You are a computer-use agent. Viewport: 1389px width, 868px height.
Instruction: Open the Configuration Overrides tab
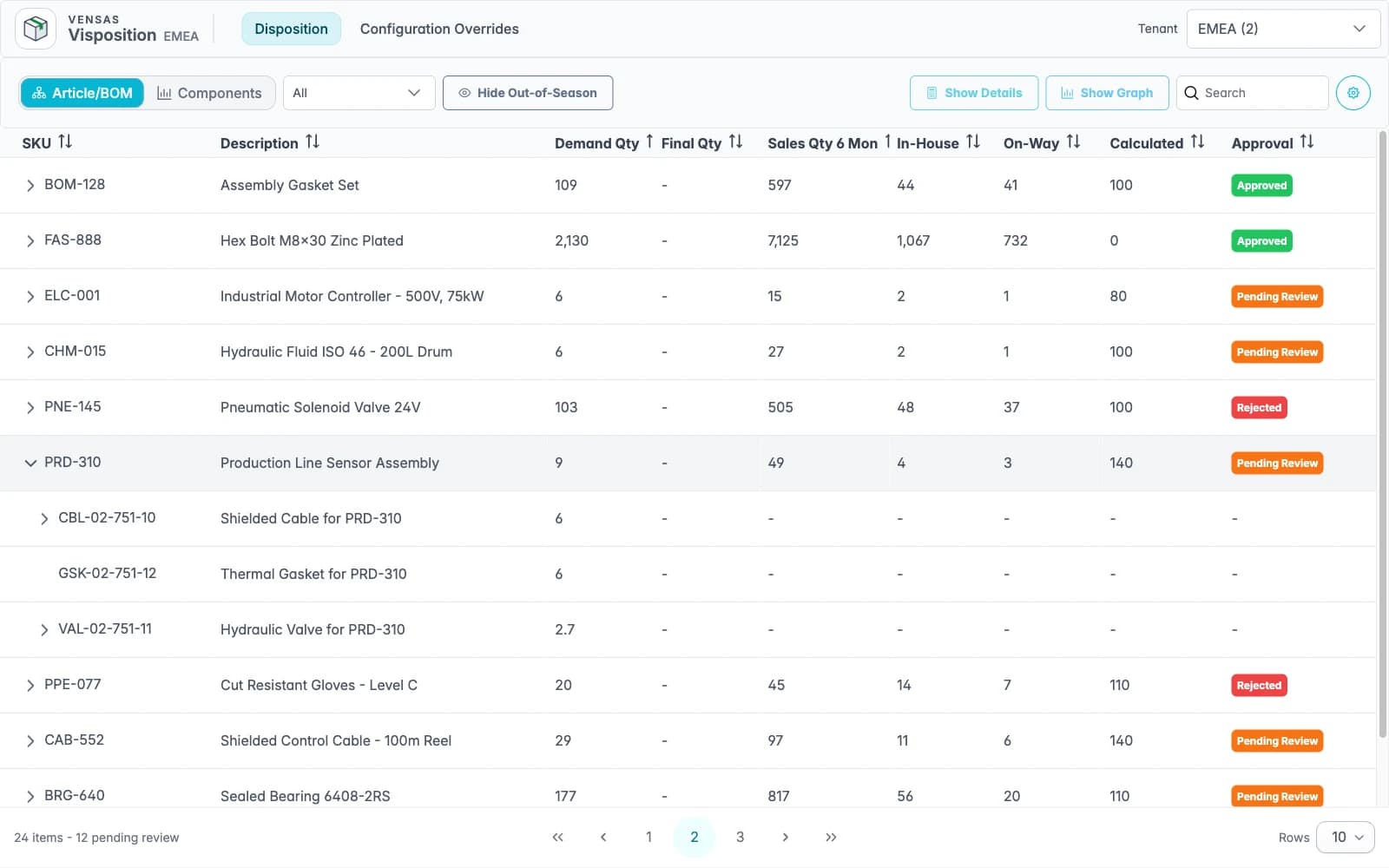439,29
